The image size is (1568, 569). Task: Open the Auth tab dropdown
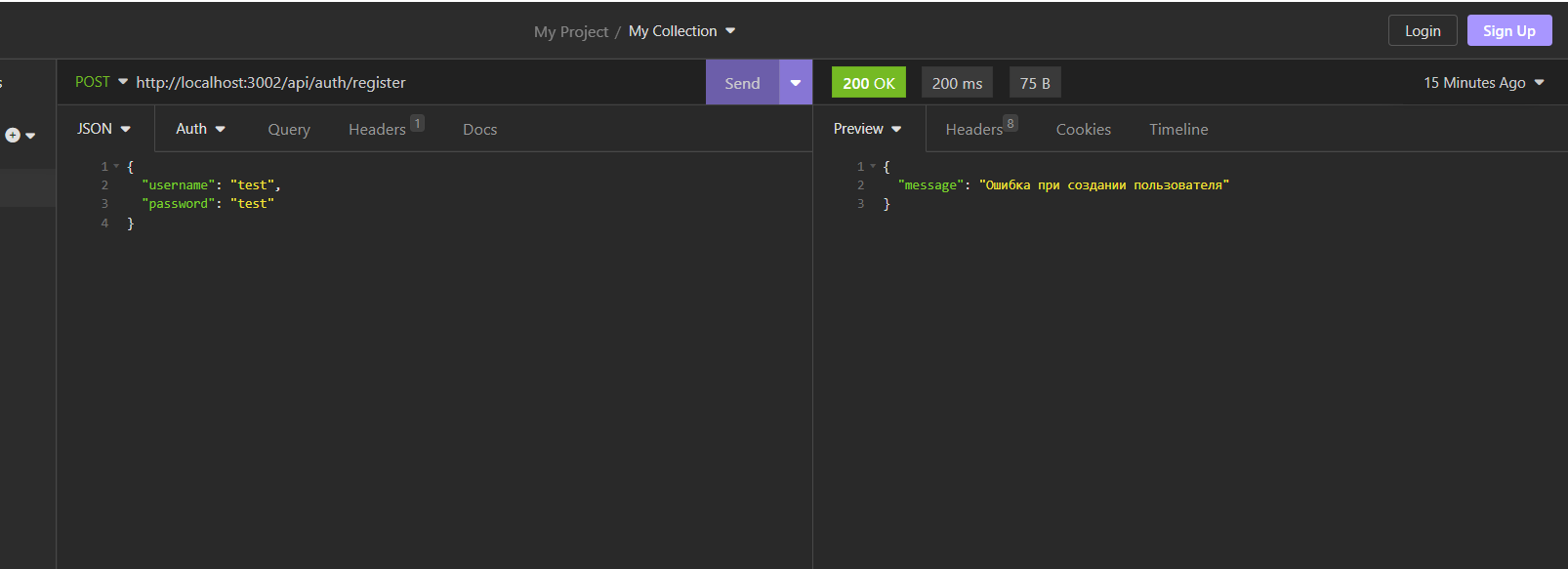[x=200, y=129]
